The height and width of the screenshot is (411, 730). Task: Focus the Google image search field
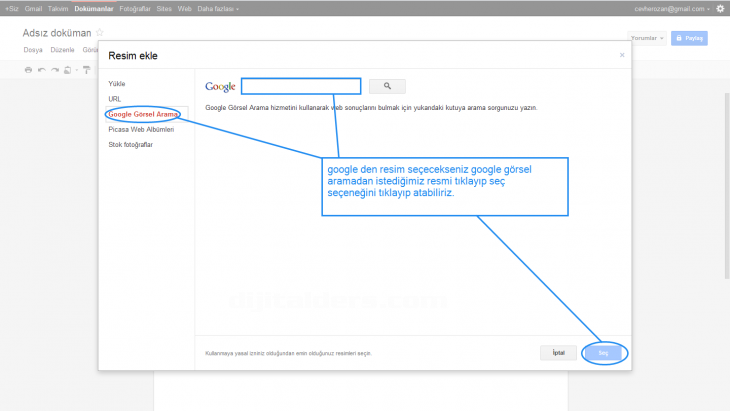300,86
